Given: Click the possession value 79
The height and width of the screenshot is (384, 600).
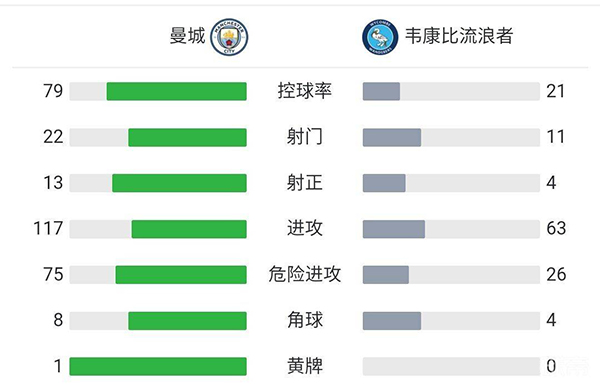Looking at the screenshot, I should [53, 91].
